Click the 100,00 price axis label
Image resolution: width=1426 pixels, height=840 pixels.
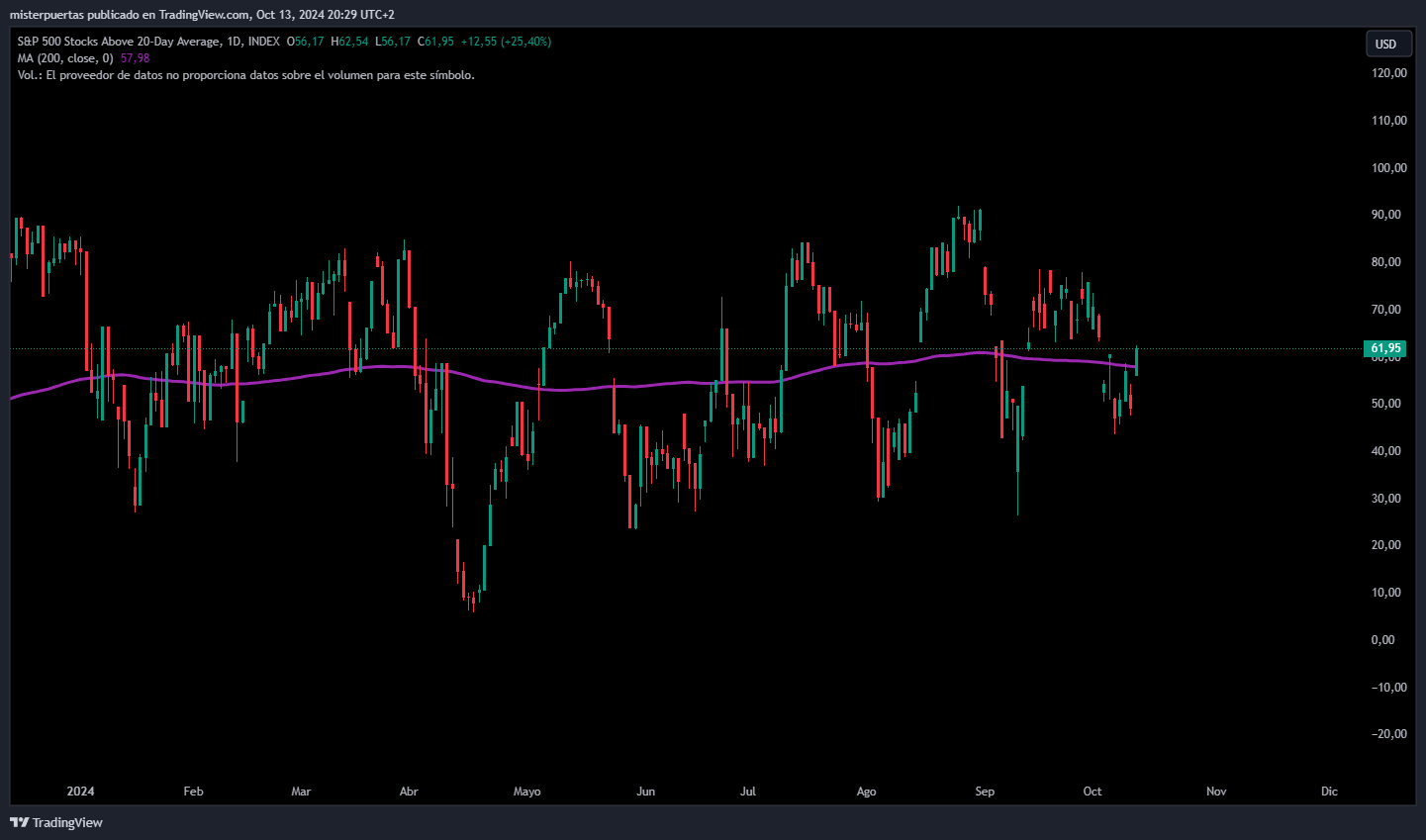click(x=1388, y=168)
